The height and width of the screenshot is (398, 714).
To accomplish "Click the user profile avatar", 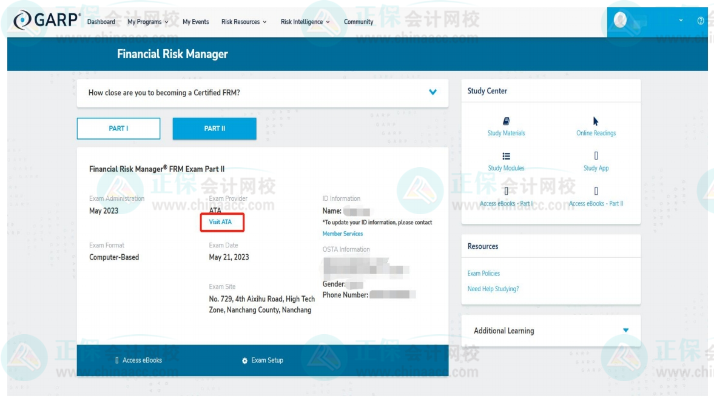I will [x=620, y=20].
